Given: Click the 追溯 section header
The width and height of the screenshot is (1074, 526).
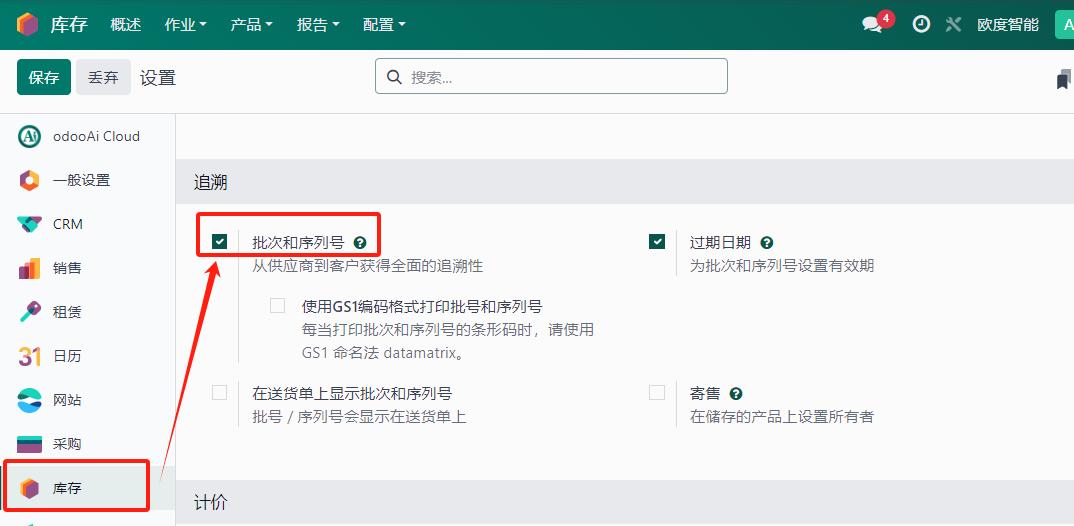Looking at the screenshot, I should (211, 182).
